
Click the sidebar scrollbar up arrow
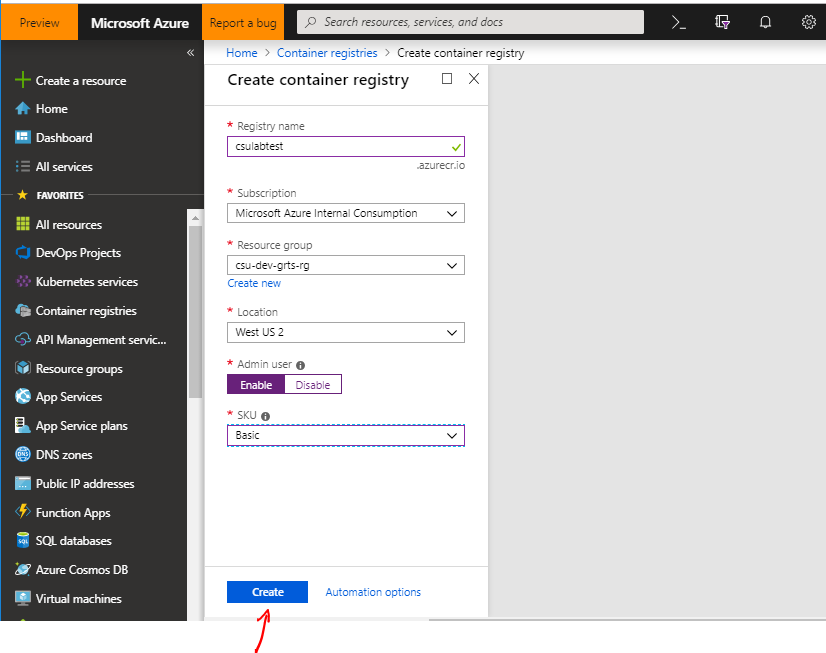pos(195,217)
